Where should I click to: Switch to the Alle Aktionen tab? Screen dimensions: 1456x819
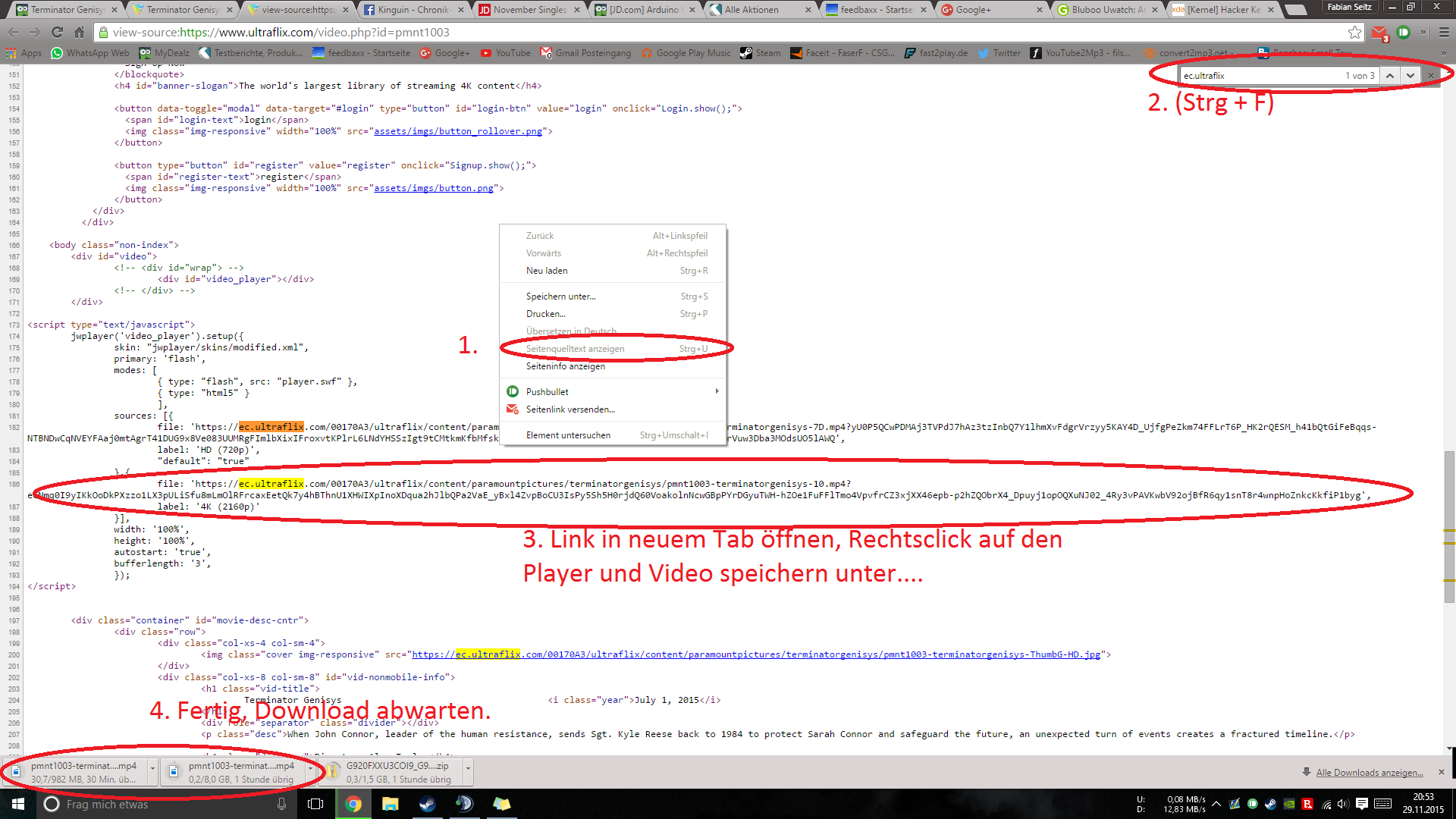[x=760, y=10]
